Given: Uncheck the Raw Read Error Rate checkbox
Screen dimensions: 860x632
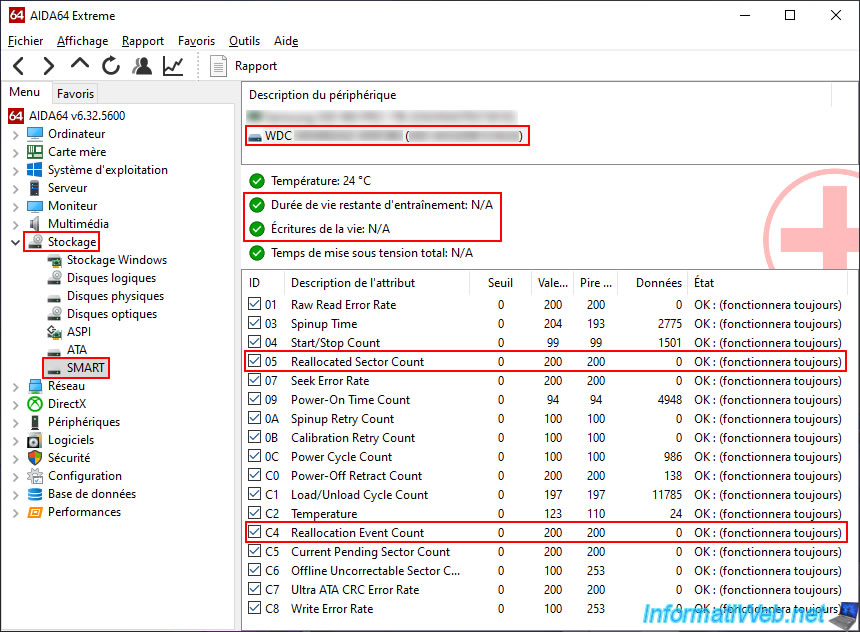Looking at the screenshot, I should [254, 305].
